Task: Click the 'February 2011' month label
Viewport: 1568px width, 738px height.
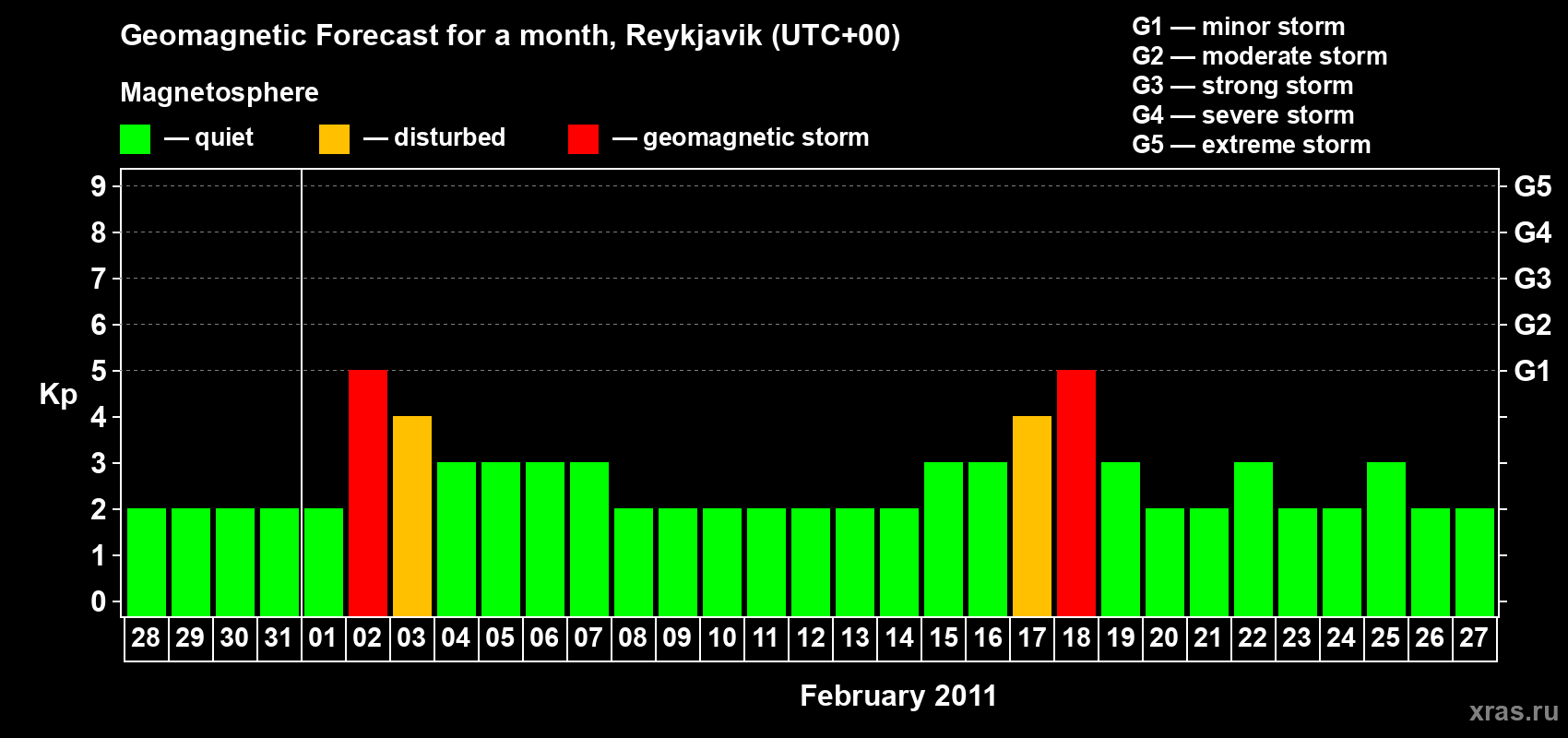Action: [x=898, y=696]
